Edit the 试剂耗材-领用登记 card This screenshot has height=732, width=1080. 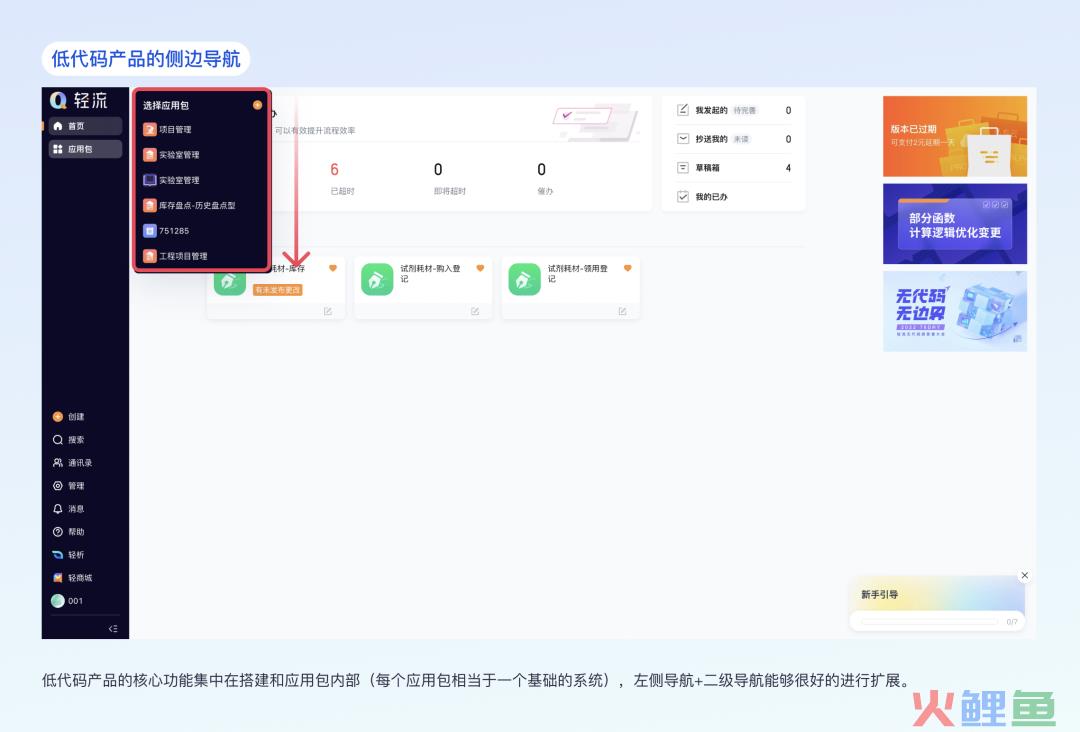[x=622, y=312]
